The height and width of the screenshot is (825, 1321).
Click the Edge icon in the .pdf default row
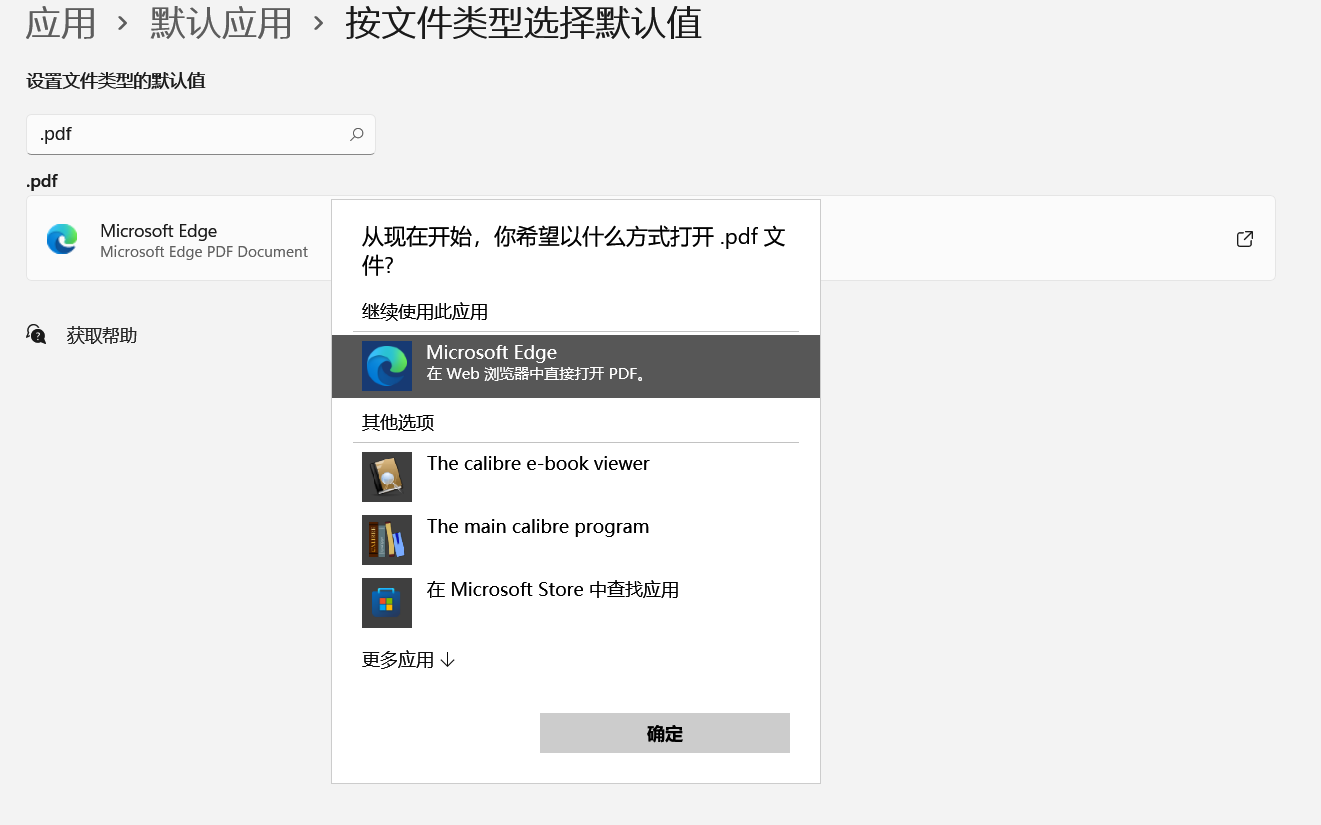(62, 239)
